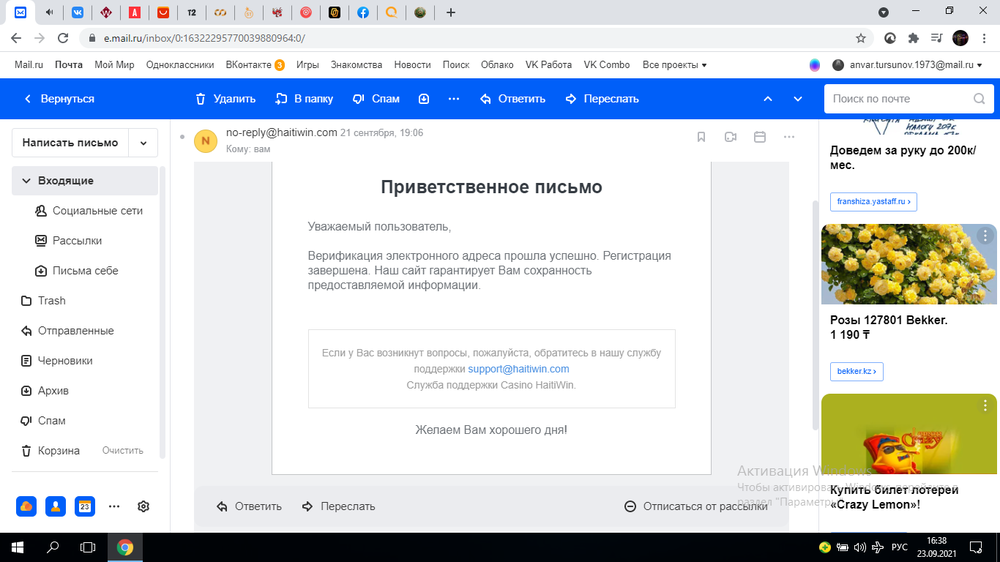Go to the previous email with the up arrow
The height and width of the screenshot is (562, 1000).
click(x=768, y=99)
